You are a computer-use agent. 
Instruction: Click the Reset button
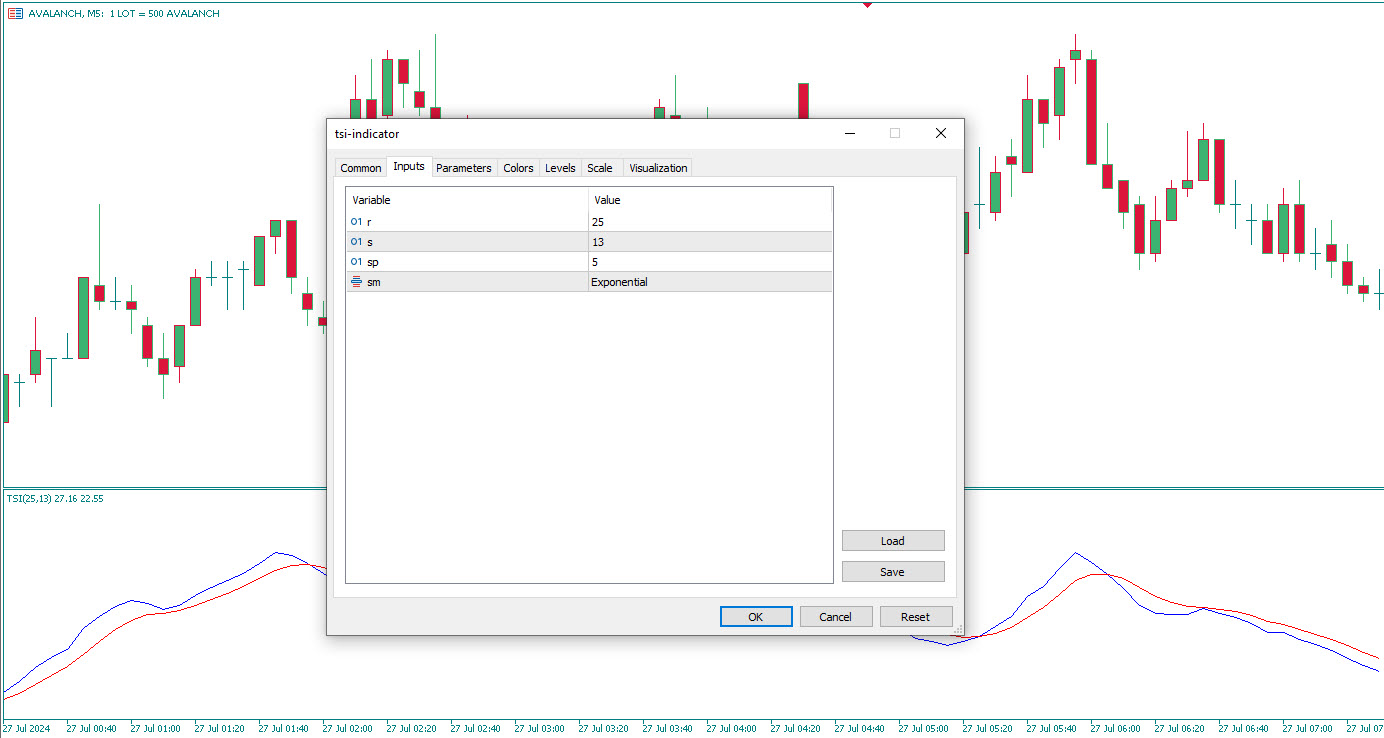pyautogui.click(x=915, y=617)
